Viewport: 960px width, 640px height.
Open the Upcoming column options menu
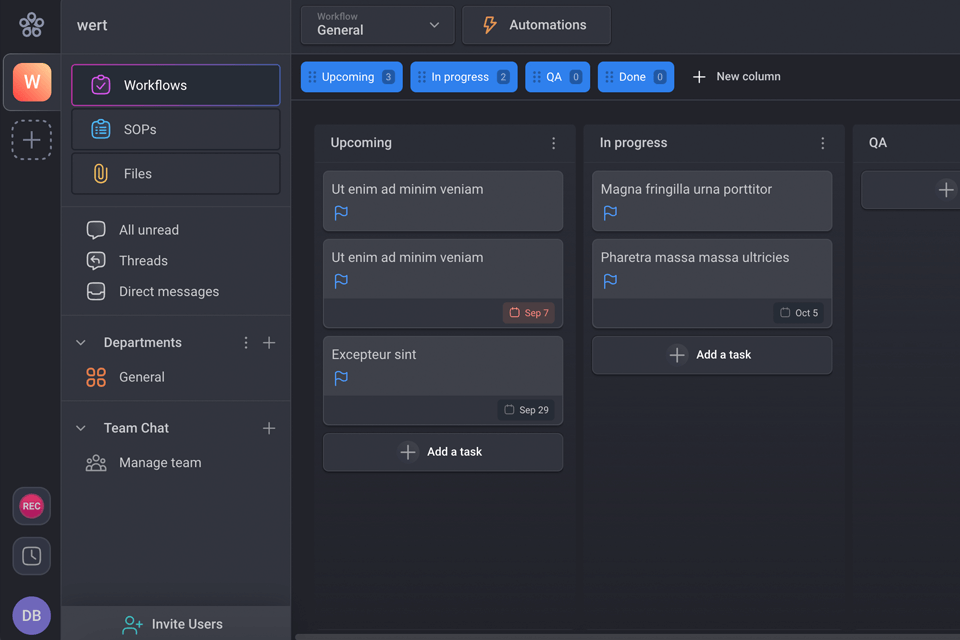[554, 143]
